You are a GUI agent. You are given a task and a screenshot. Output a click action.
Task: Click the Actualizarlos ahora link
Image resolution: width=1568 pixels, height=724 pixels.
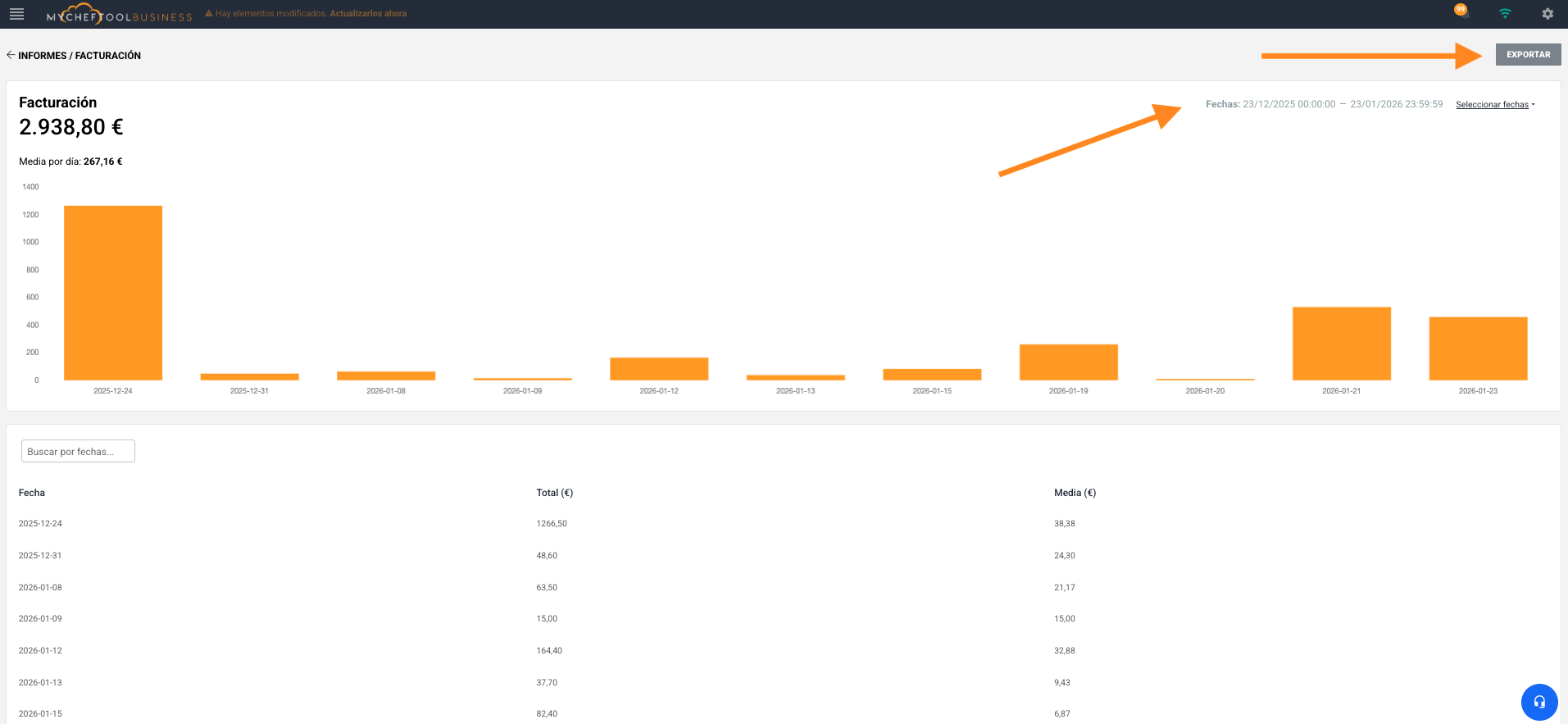368,14
